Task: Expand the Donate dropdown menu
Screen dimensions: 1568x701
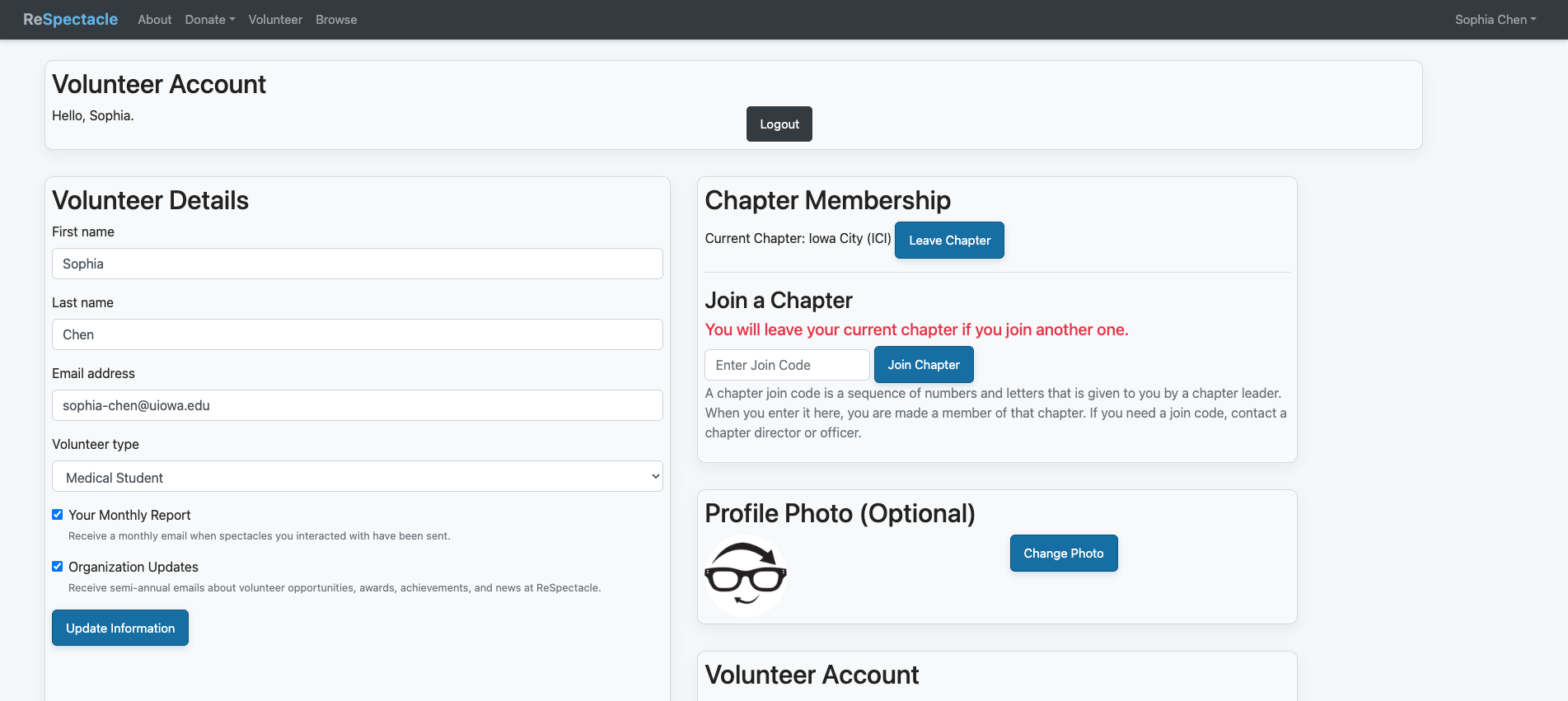Action: coord(210,20)
